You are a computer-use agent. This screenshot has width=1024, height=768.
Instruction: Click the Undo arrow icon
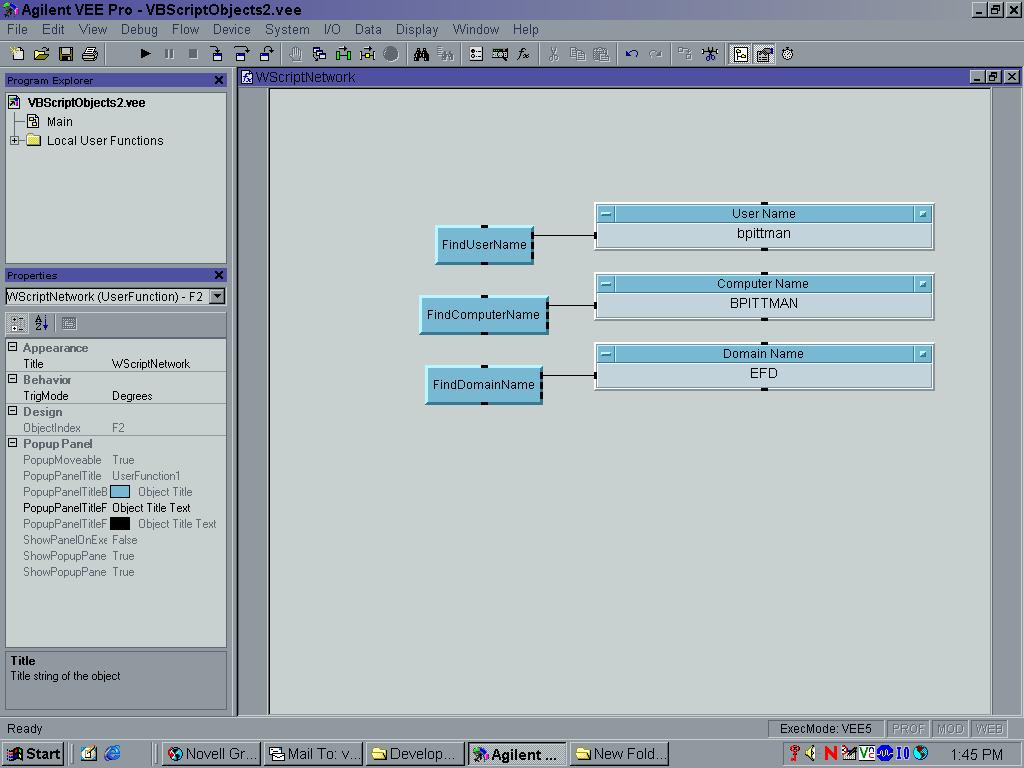[x=631, y=54]
